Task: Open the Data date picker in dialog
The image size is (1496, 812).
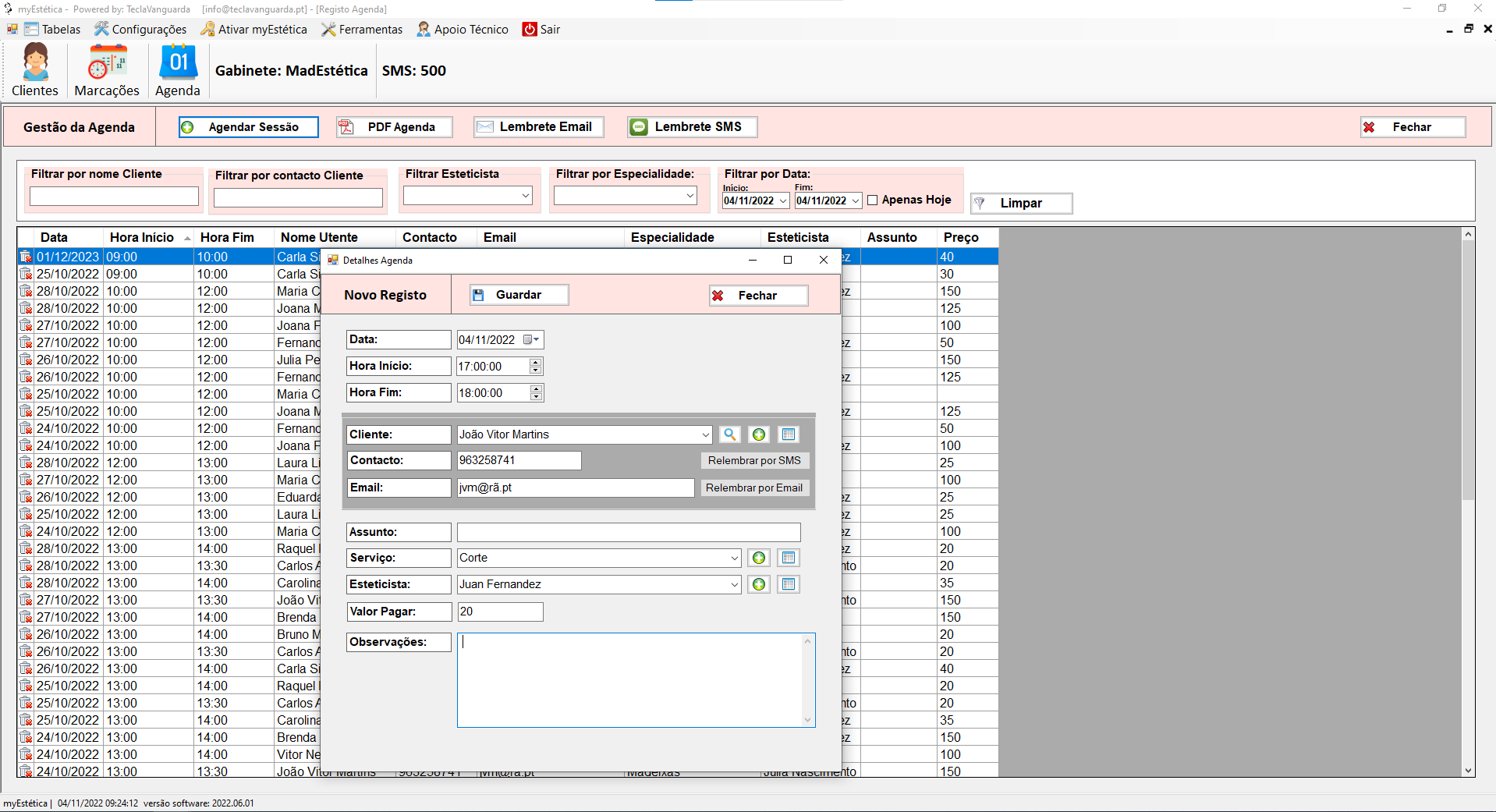Action: click(532, 340)
